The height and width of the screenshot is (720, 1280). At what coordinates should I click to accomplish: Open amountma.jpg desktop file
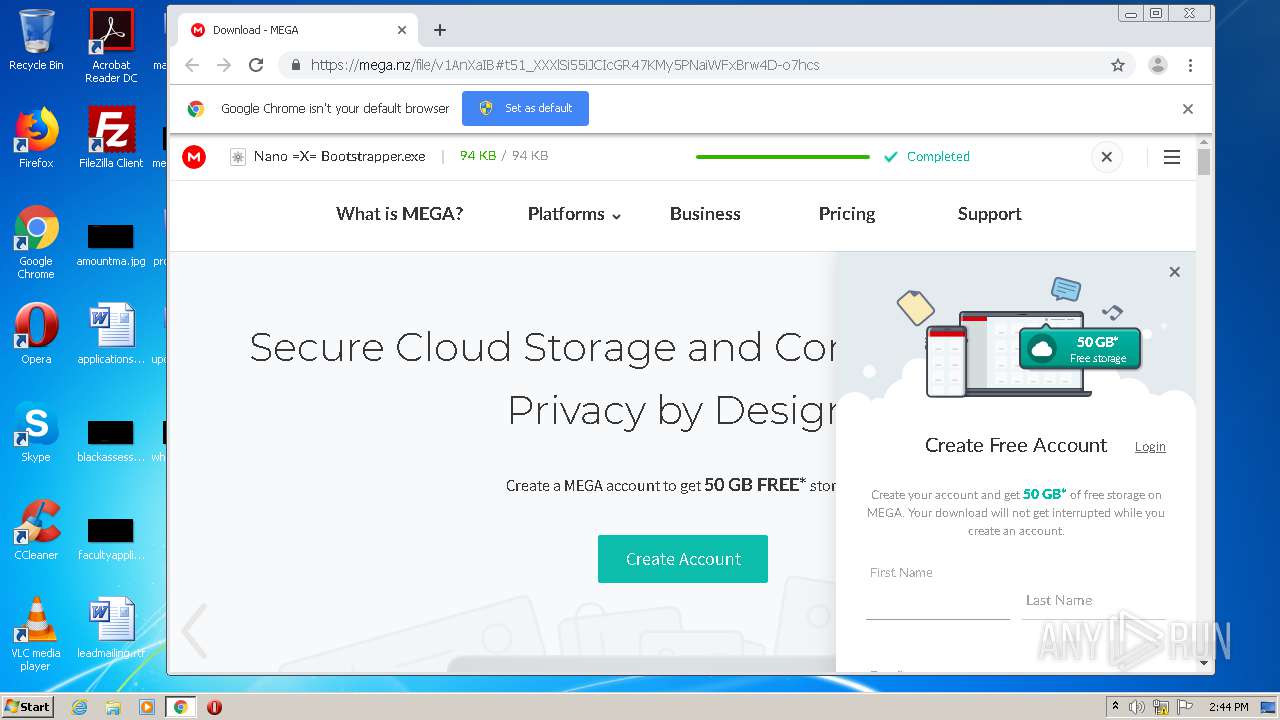click(111, 244)
